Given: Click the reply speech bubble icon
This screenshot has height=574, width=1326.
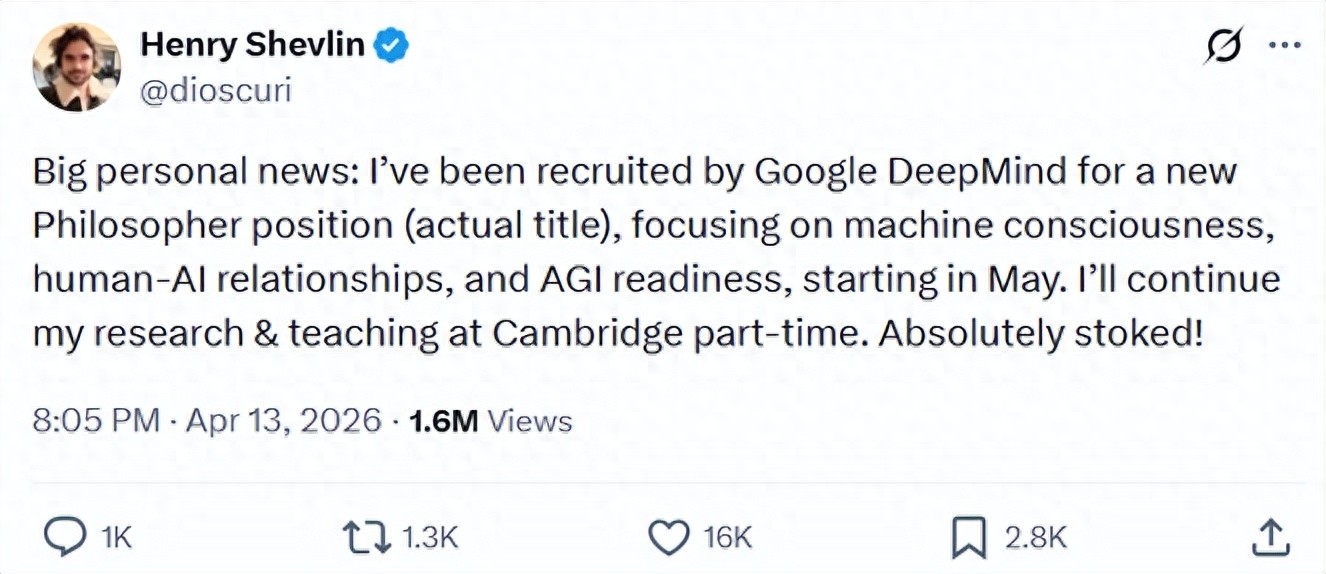Looking at the screenshot, I should point(65,538).
